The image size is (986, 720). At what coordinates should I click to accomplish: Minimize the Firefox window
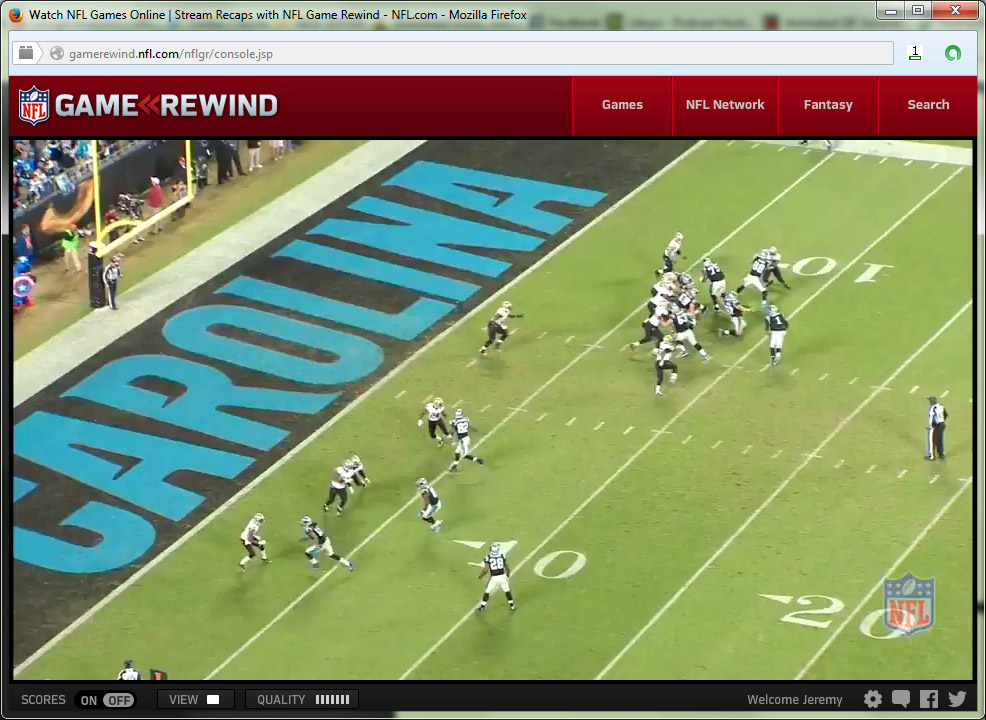pyautogui.click(x=890, y=10)
